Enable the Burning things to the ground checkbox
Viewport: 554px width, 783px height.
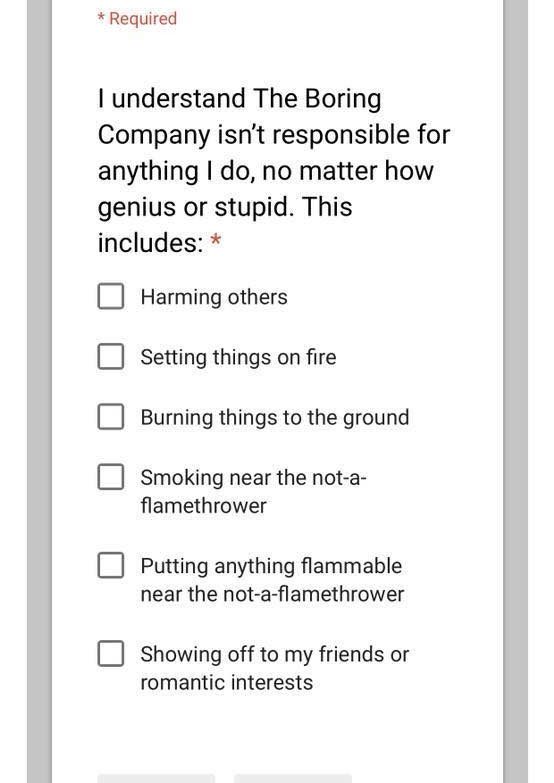[x=111, y=416]
